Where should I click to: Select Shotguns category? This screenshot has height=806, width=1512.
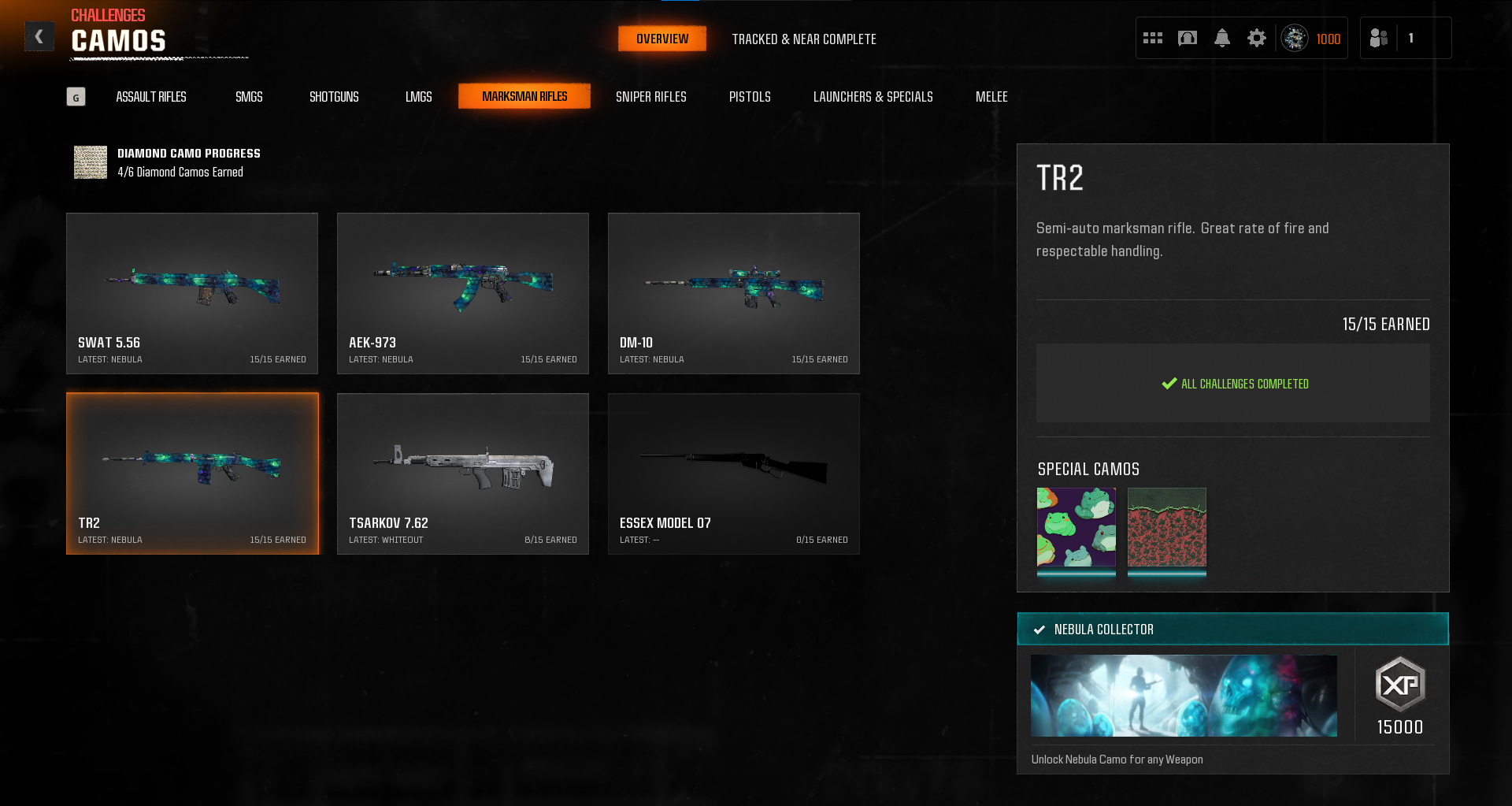click(x=334, y=97)
